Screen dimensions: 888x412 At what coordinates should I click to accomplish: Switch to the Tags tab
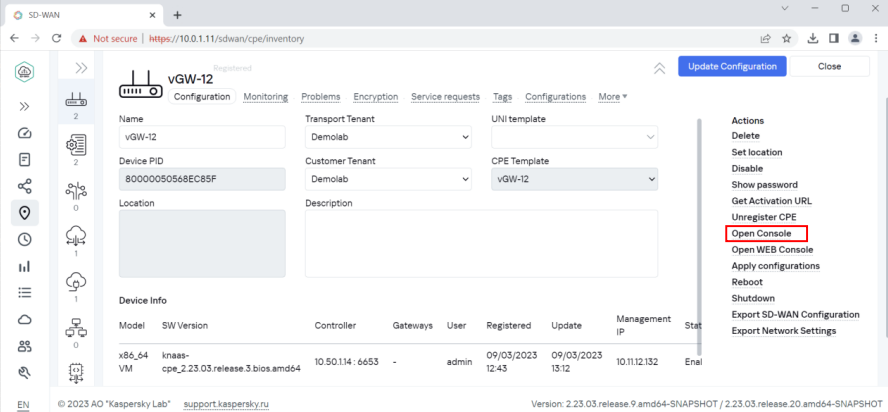(x=502, y=97)
